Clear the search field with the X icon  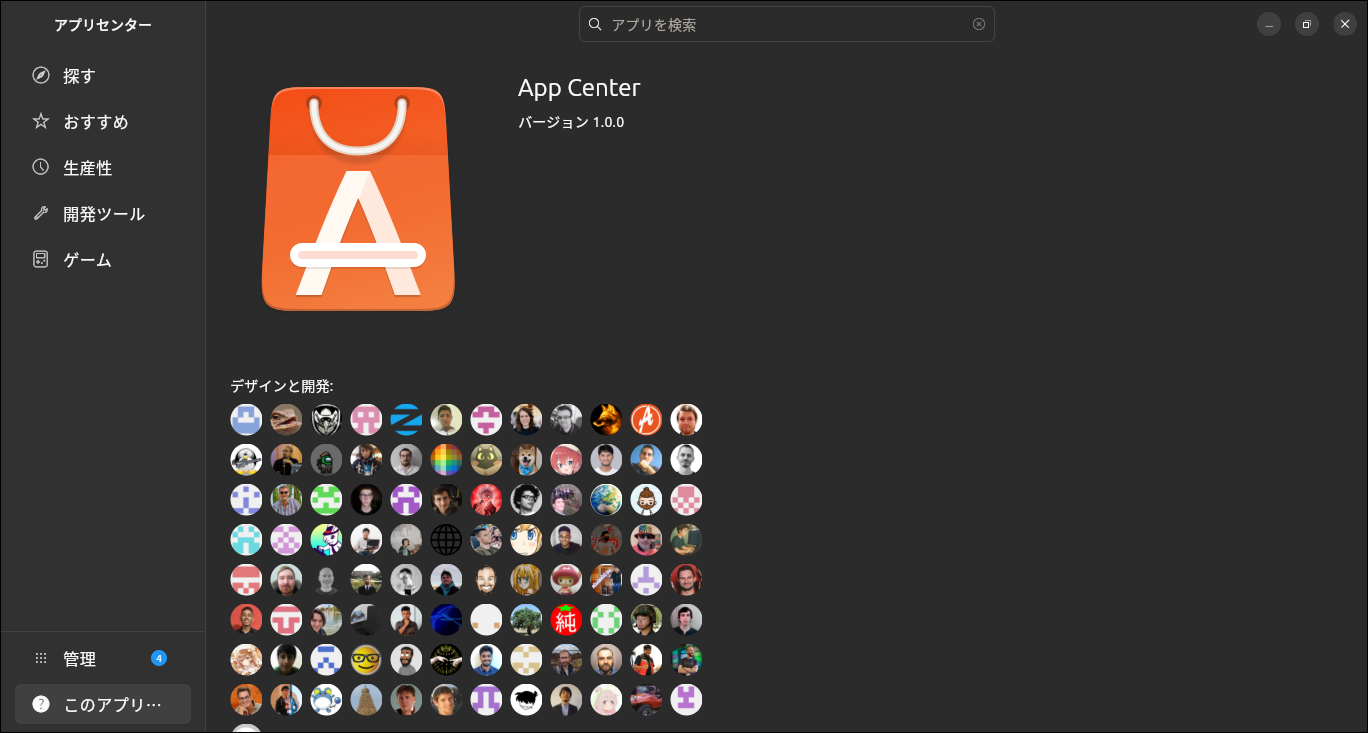coord(979,24)
